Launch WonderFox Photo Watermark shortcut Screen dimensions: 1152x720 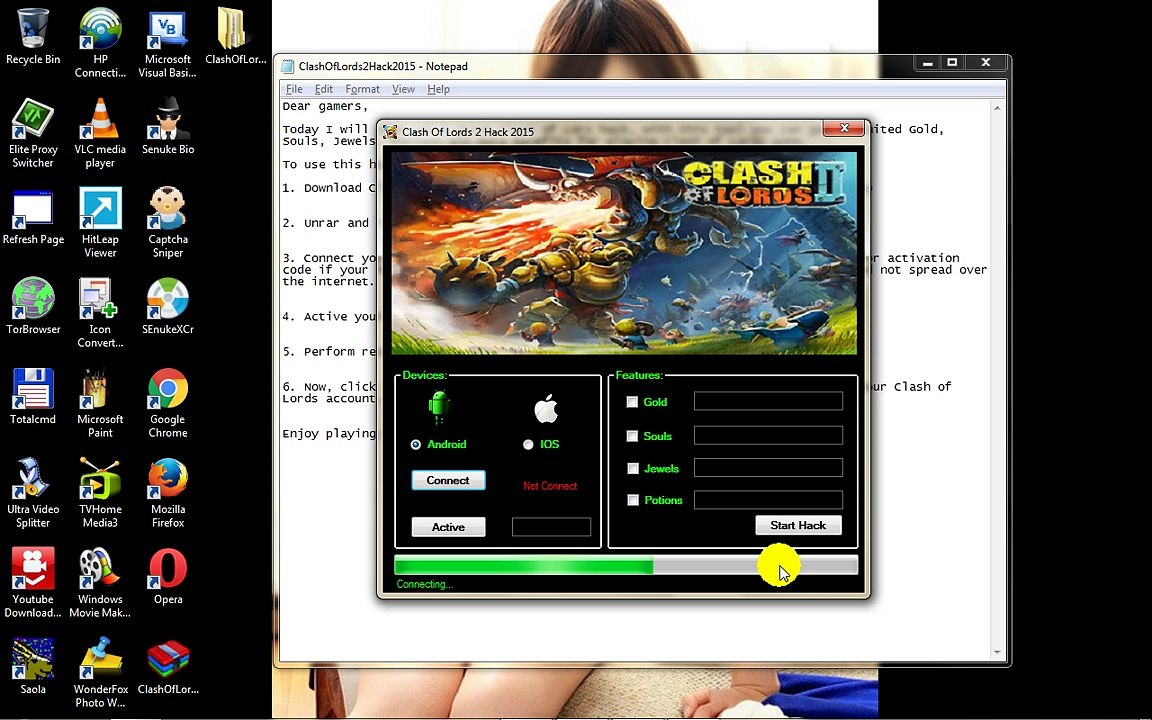(100, 673)
